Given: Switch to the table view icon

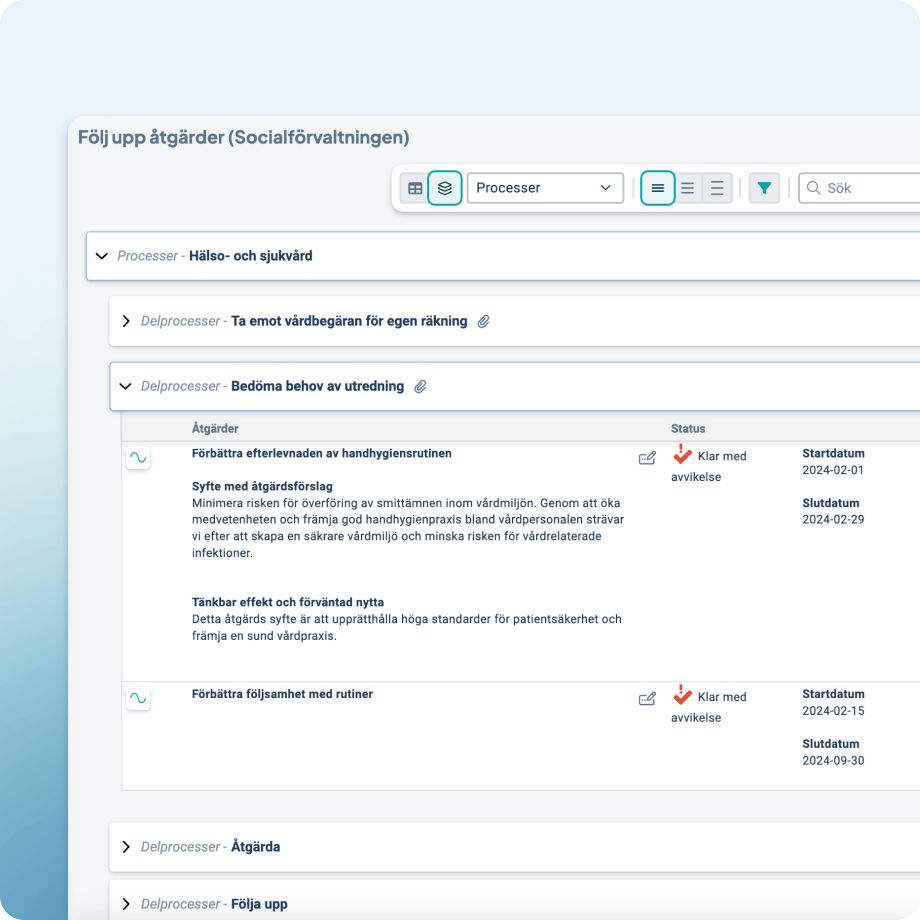Looking at the screenshot, I should click(x=414, y=187).
